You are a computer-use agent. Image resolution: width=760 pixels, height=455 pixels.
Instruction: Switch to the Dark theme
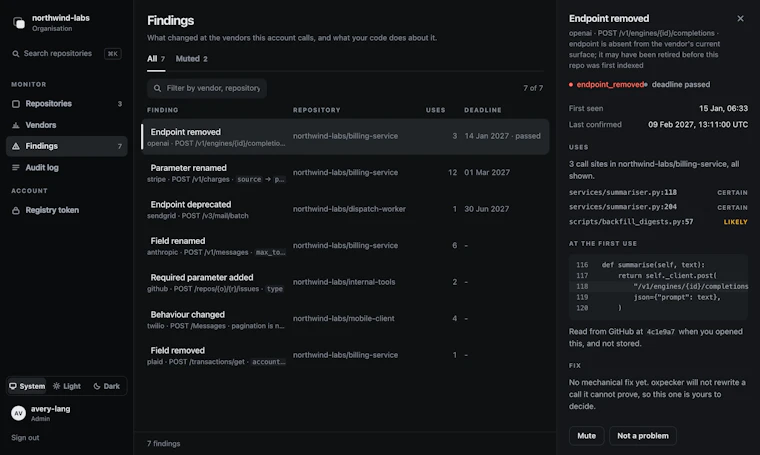tap(107, 386)
